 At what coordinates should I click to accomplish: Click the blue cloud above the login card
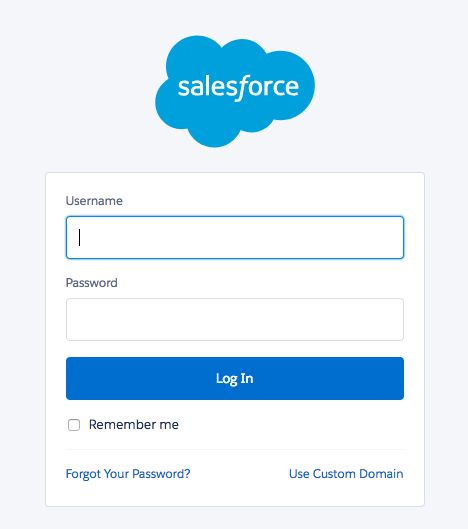[235, 91]
